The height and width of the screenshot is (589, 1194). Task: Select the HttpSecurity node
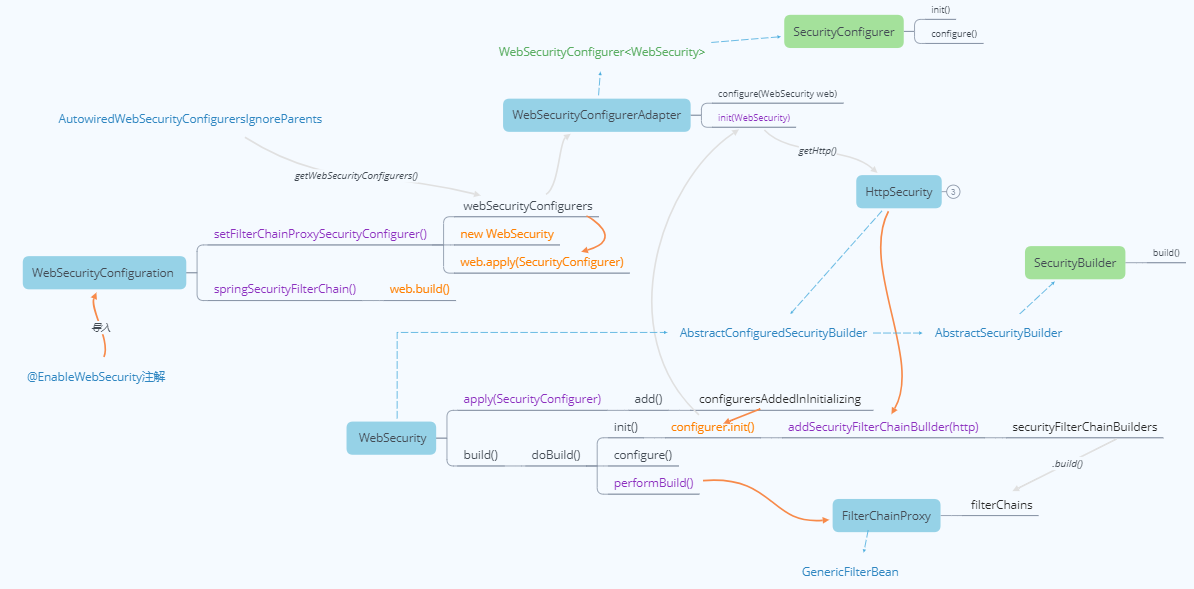(897, 191)
